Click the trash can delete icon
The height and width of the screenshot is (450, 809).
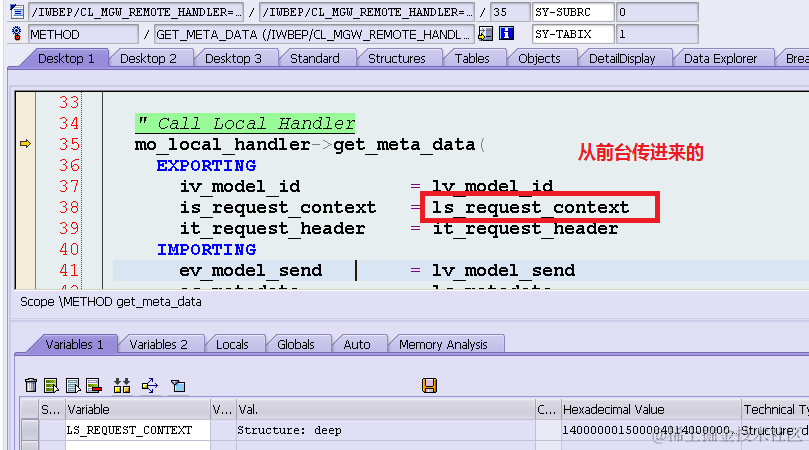pyautogui.click(x=30, y=385)
